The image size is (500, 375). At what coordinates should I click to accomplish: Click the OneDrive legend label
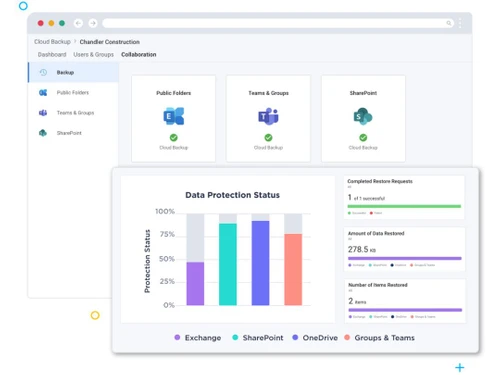pos(320,338)
